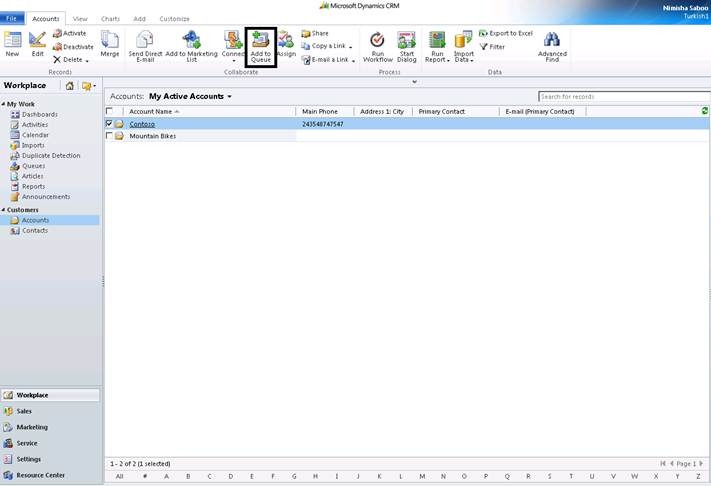Uncheck the Contoso row checkbox
Screen dimensions: 711x486
pyautogui.click(x=109, y=124)
